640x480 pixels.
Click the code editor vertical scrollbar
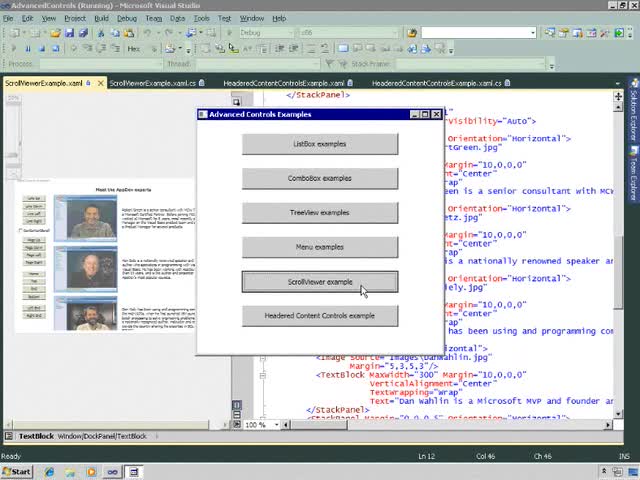(618, 260)
